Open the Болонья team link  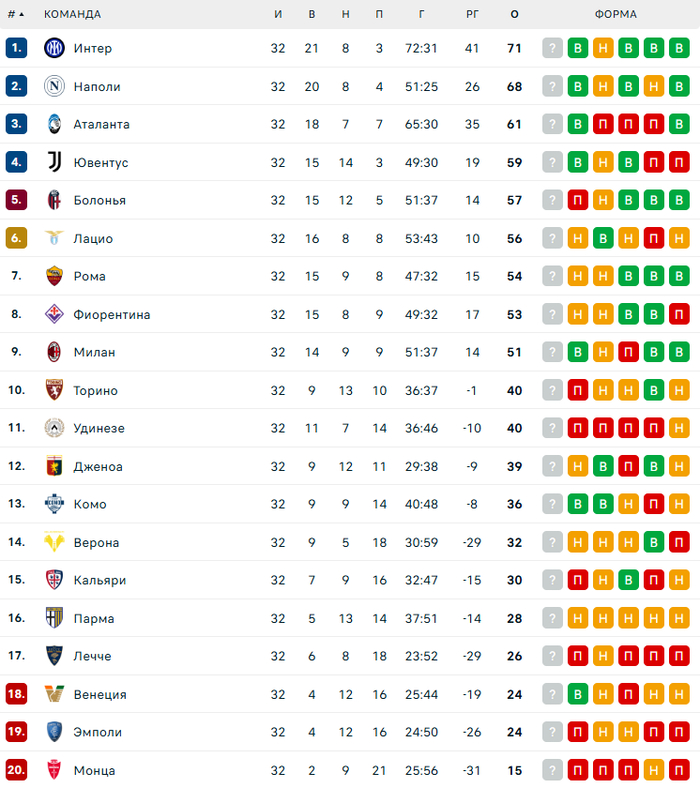[99, 200]
